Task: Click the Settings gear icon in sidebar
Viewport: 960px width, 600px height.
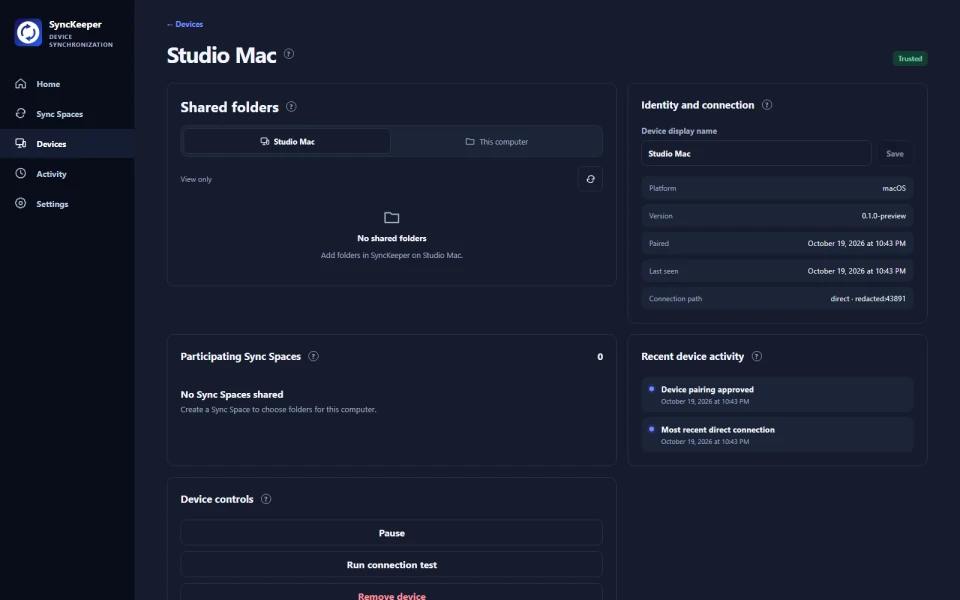Action: pos(21,203)
